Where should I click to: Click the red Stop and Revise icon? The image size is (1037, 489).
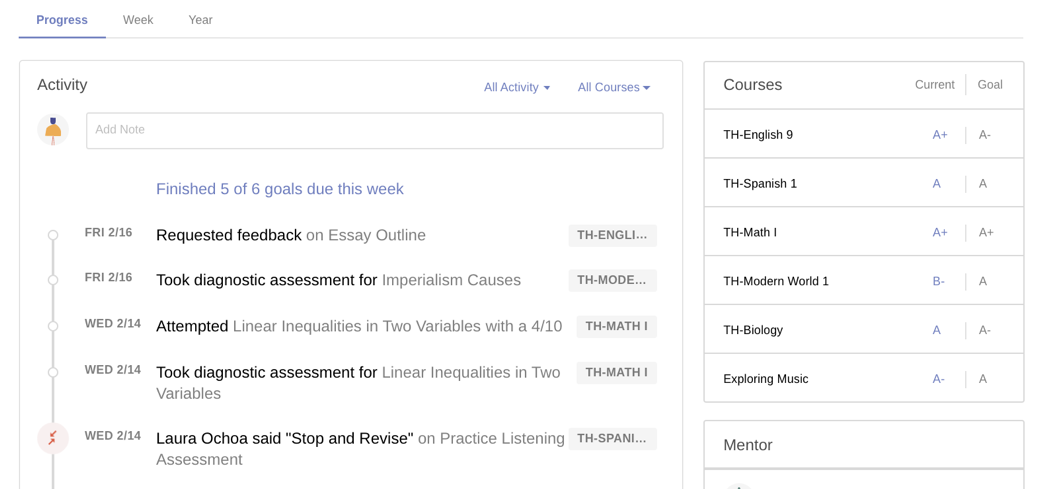53,438
